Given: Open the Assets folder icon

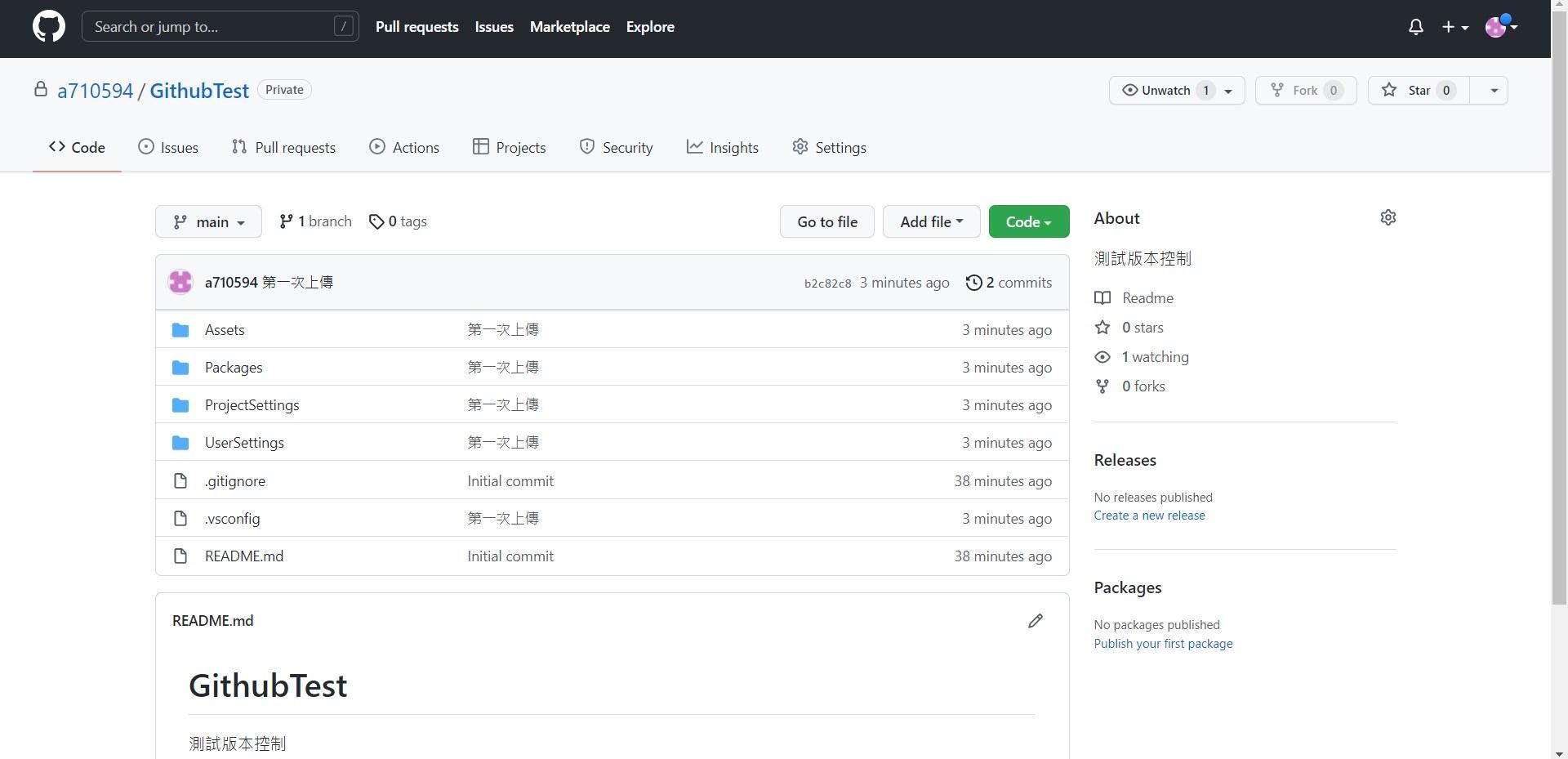Looking at the screenshot, I should coord(180,330).
